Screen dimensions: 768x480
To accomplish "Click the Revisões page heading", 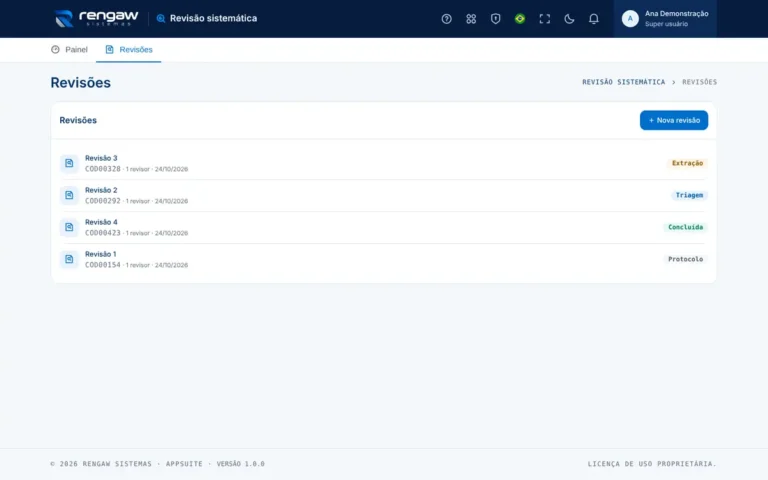I will [x=80, y=82].
